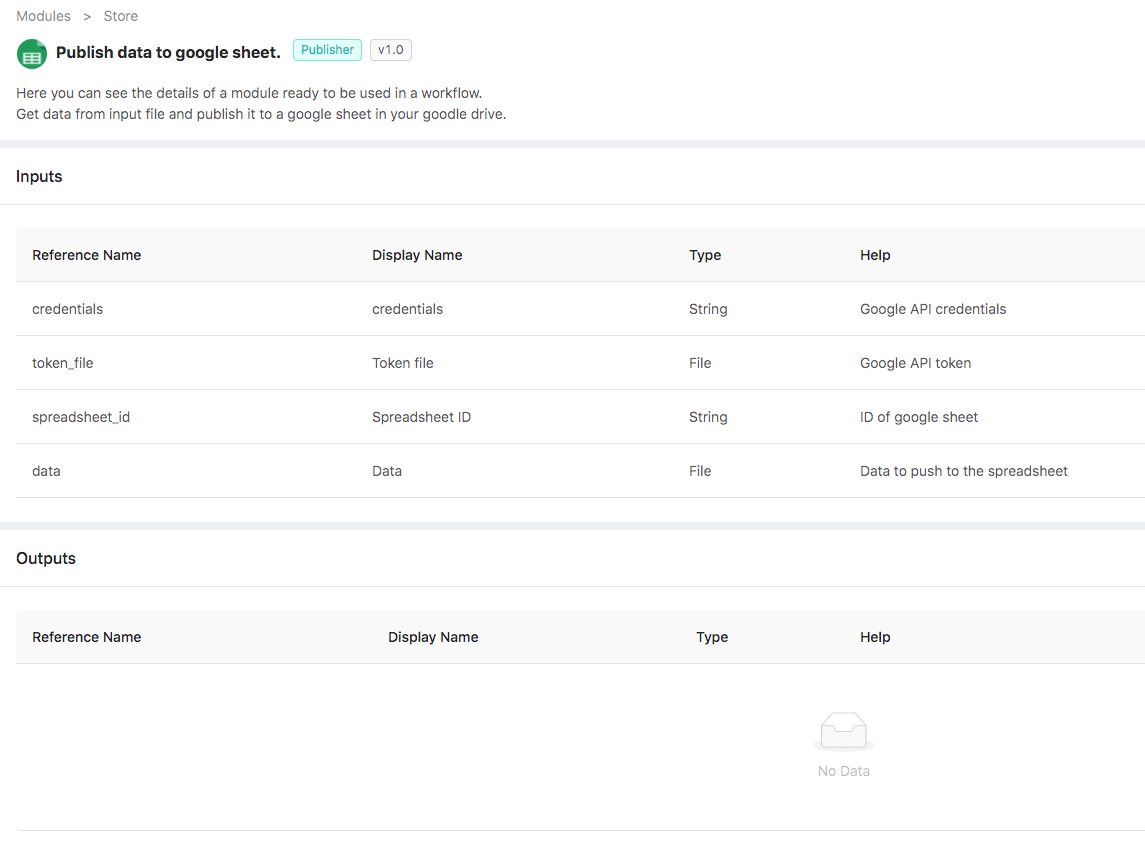This screenshot has width=1145, height=842.
Task: Toggle the Outputs section visibility
Action: coord(46,558)
